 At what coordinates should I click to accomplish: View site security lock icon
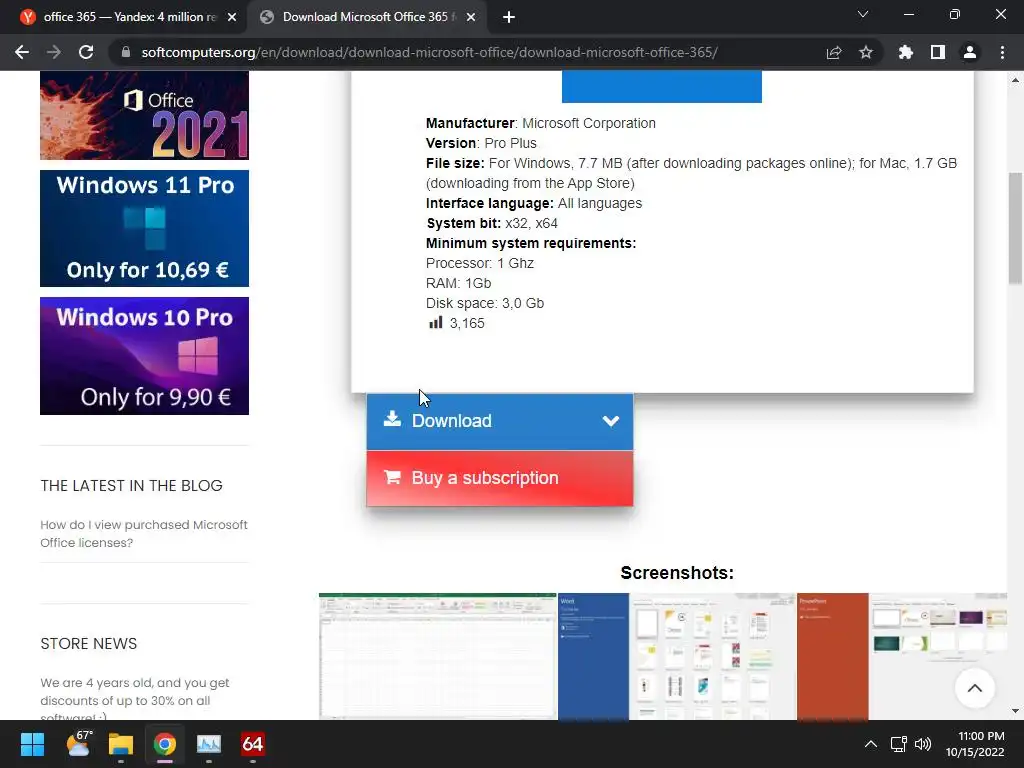125,52
